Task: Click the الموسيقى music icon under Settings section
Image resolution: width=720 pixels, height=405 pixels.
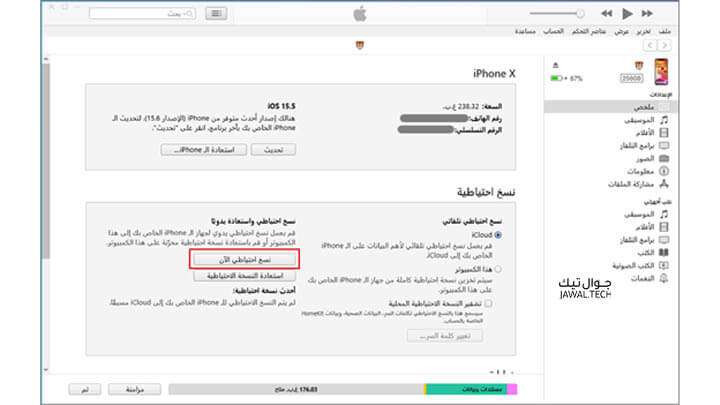Action: pos(664,120)
